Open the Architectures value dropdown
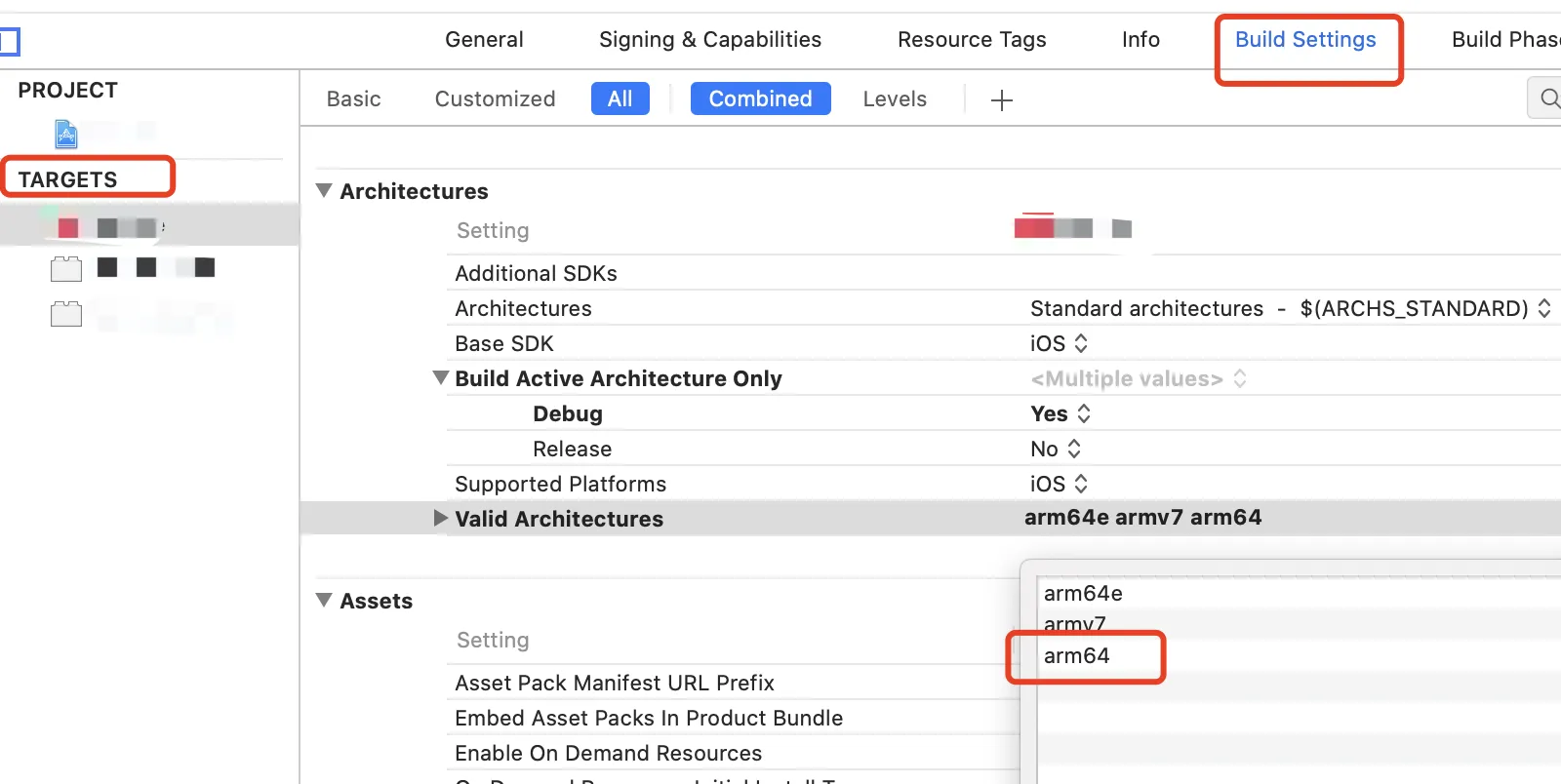The image size is (1561, 784). (x=1290, y=309)
